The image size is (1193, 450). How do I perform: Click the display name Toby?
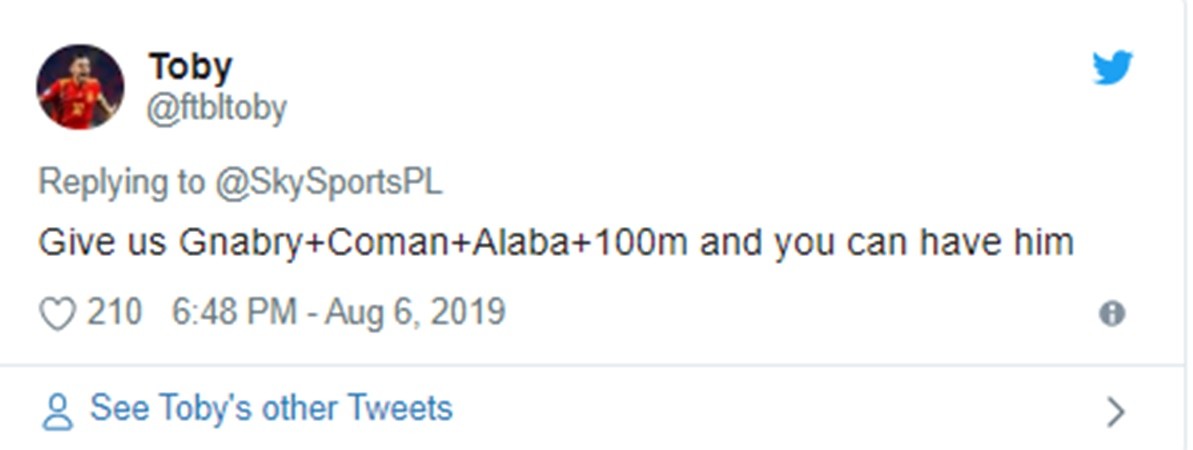190,67
